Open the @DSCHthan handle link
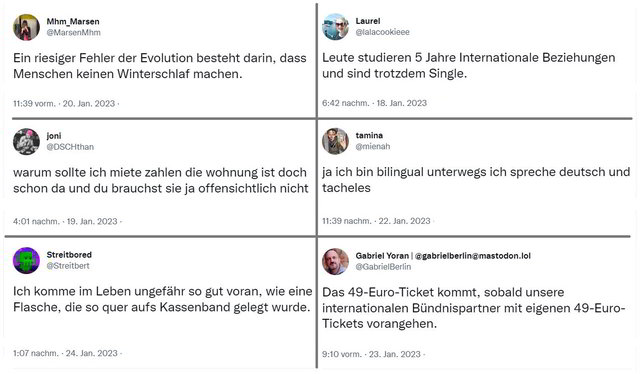Image resolution: width=640 pixels, height=374 pixels. tap(70, 147)
